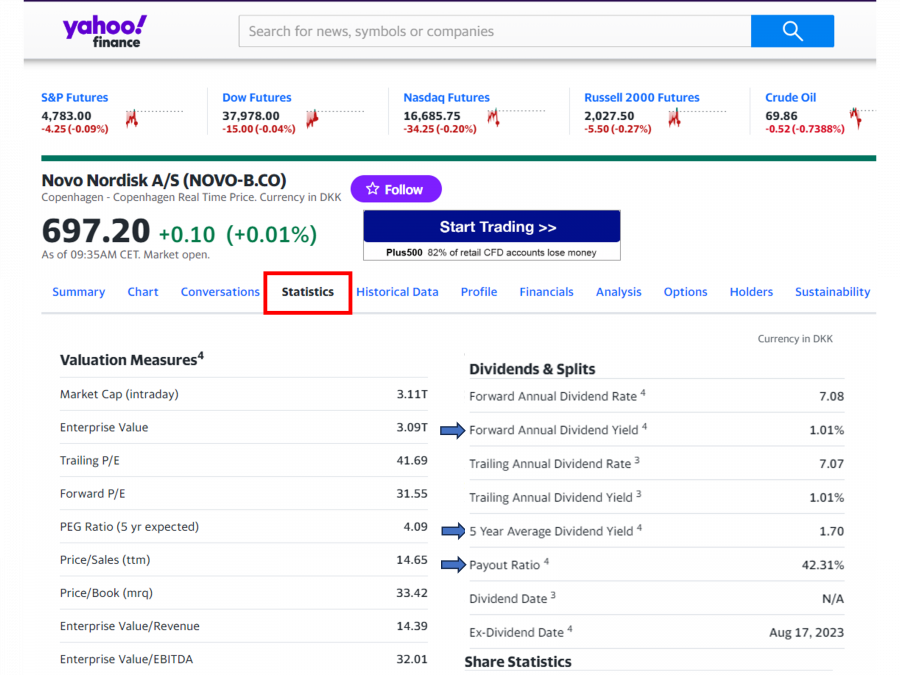Screen dimensions: 900x675
Task: Open the Nasdaq Futures link
Action: (x=447, y=98)
